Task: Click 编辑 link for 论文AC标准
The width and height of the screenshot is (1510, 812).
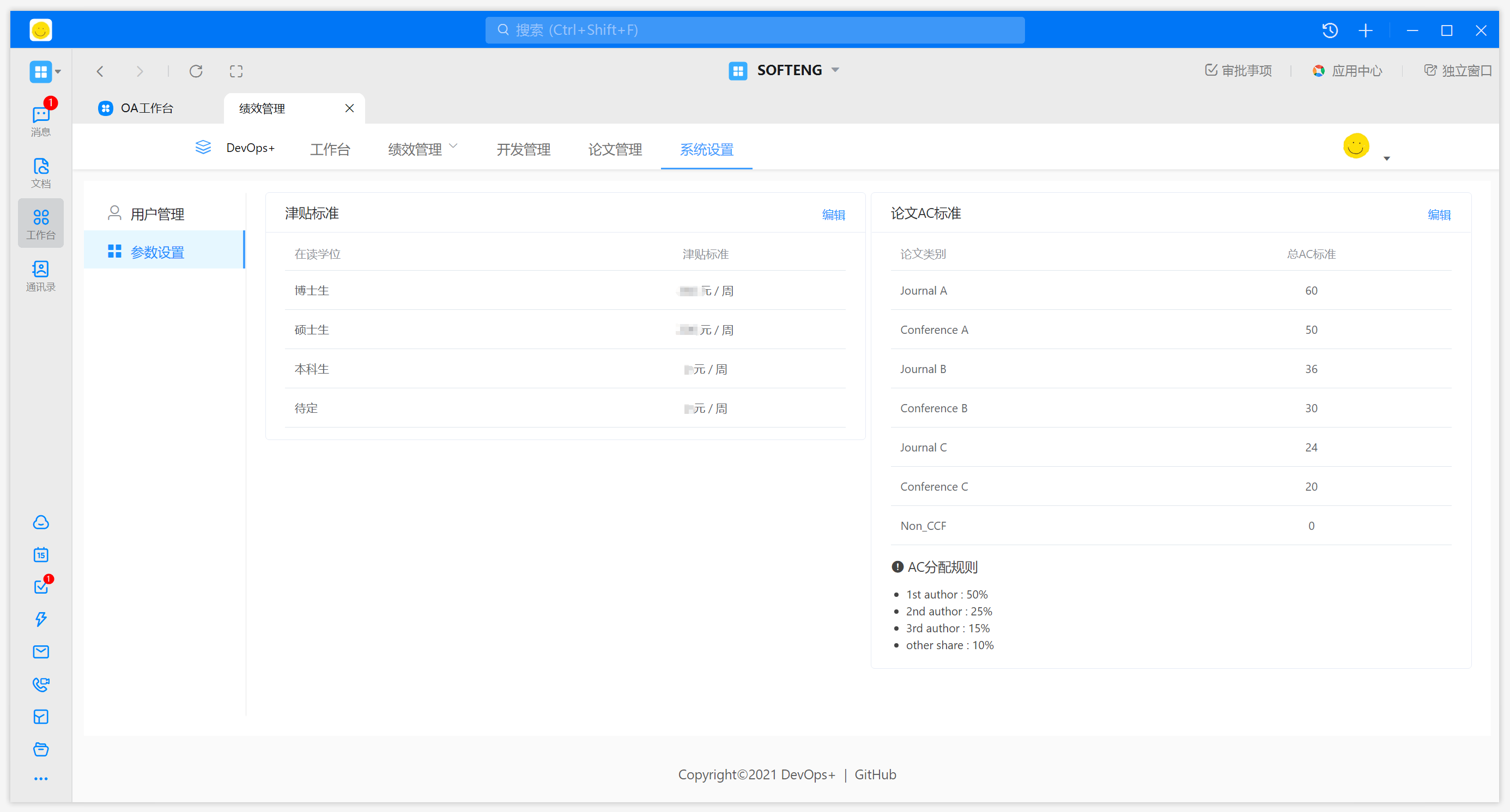Action: tap(1439, 215)
